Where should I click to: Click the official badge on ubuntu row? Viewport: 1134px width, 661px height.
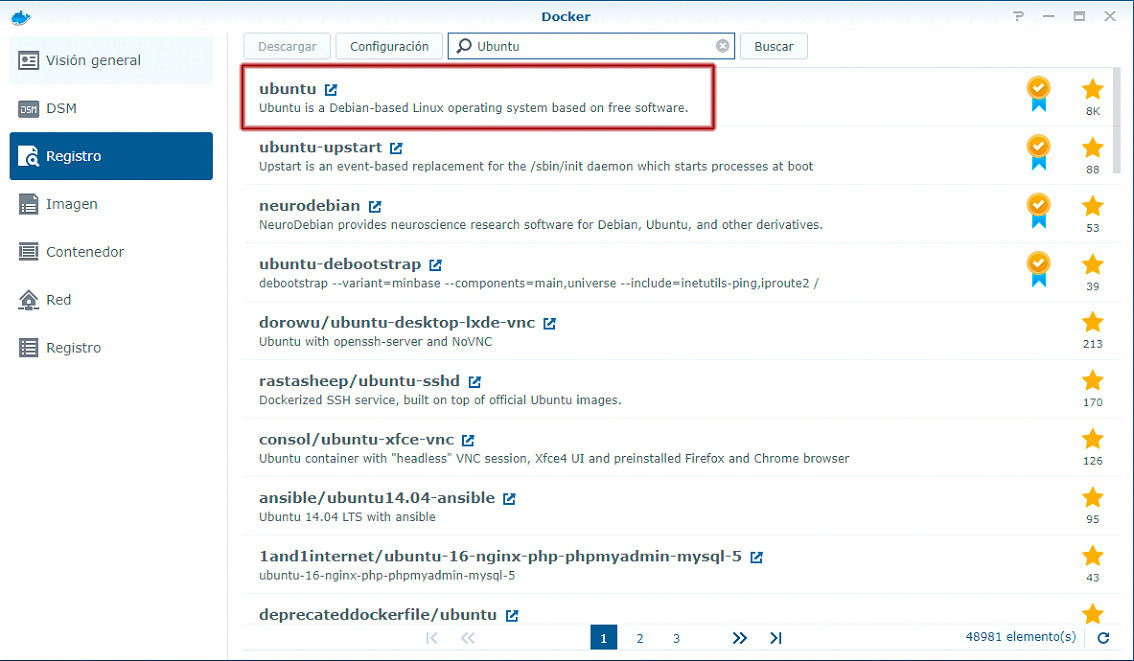pyautogui.click(x=1039, y=94)
